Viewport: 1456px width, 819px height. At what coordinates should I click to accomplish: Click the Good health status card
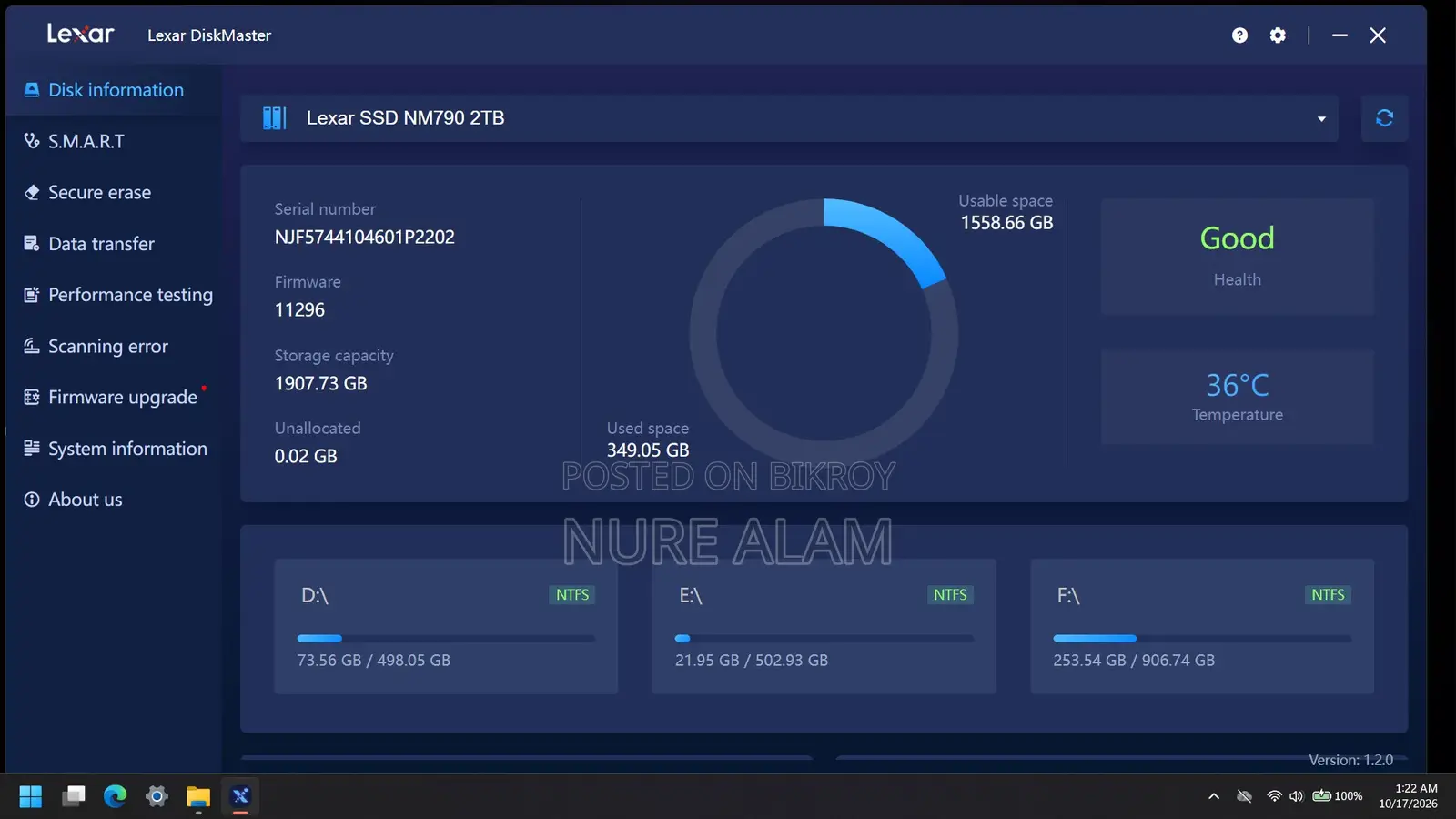pos(1238,257)
